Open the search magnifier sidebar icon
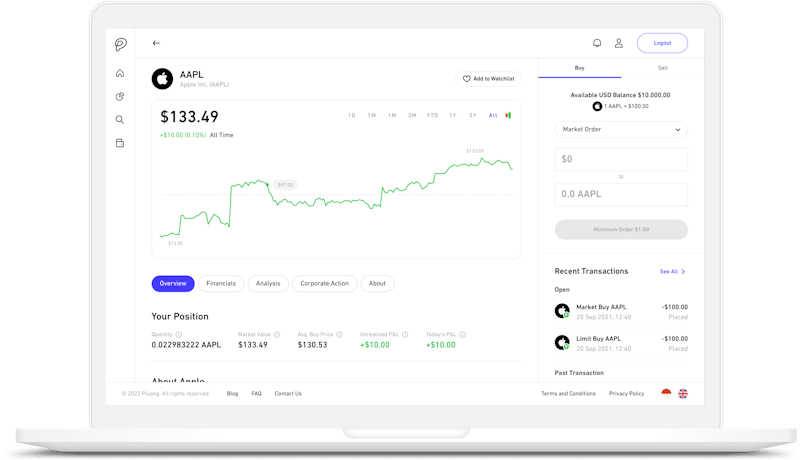 click(120, 120)
